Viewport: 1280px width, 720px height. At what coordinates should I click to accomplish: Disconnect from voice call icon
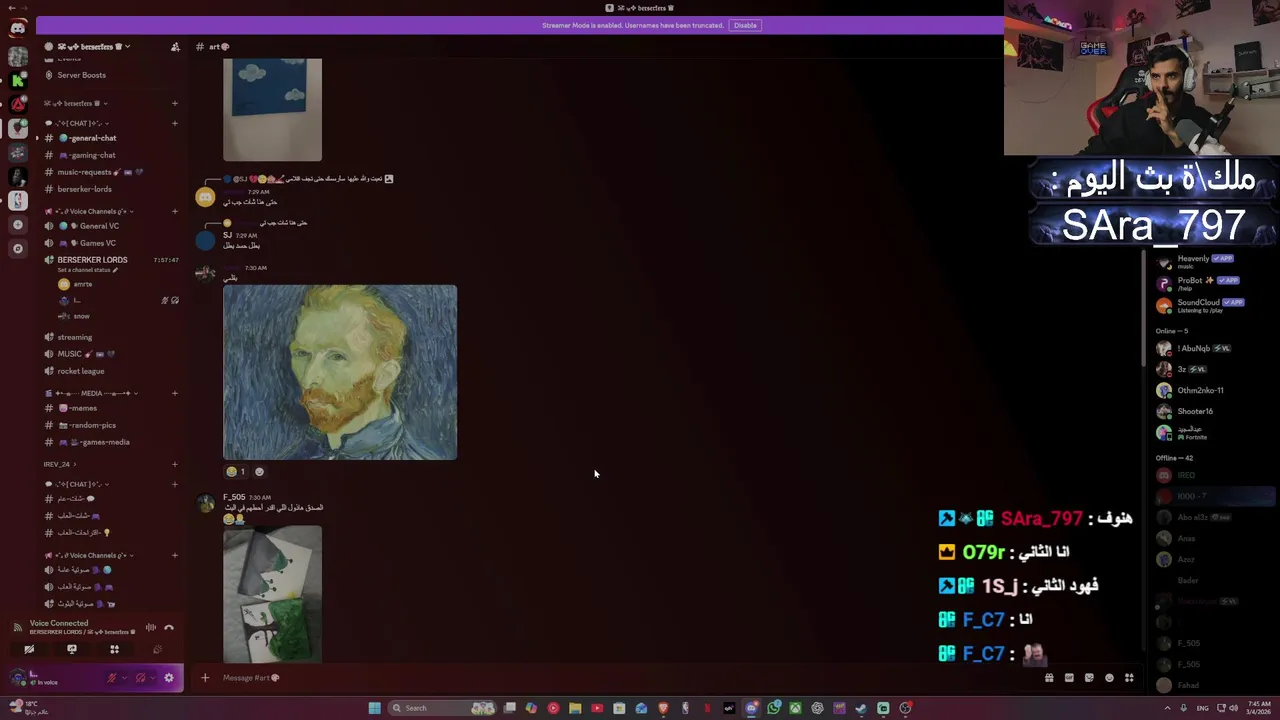pos(169,628)
